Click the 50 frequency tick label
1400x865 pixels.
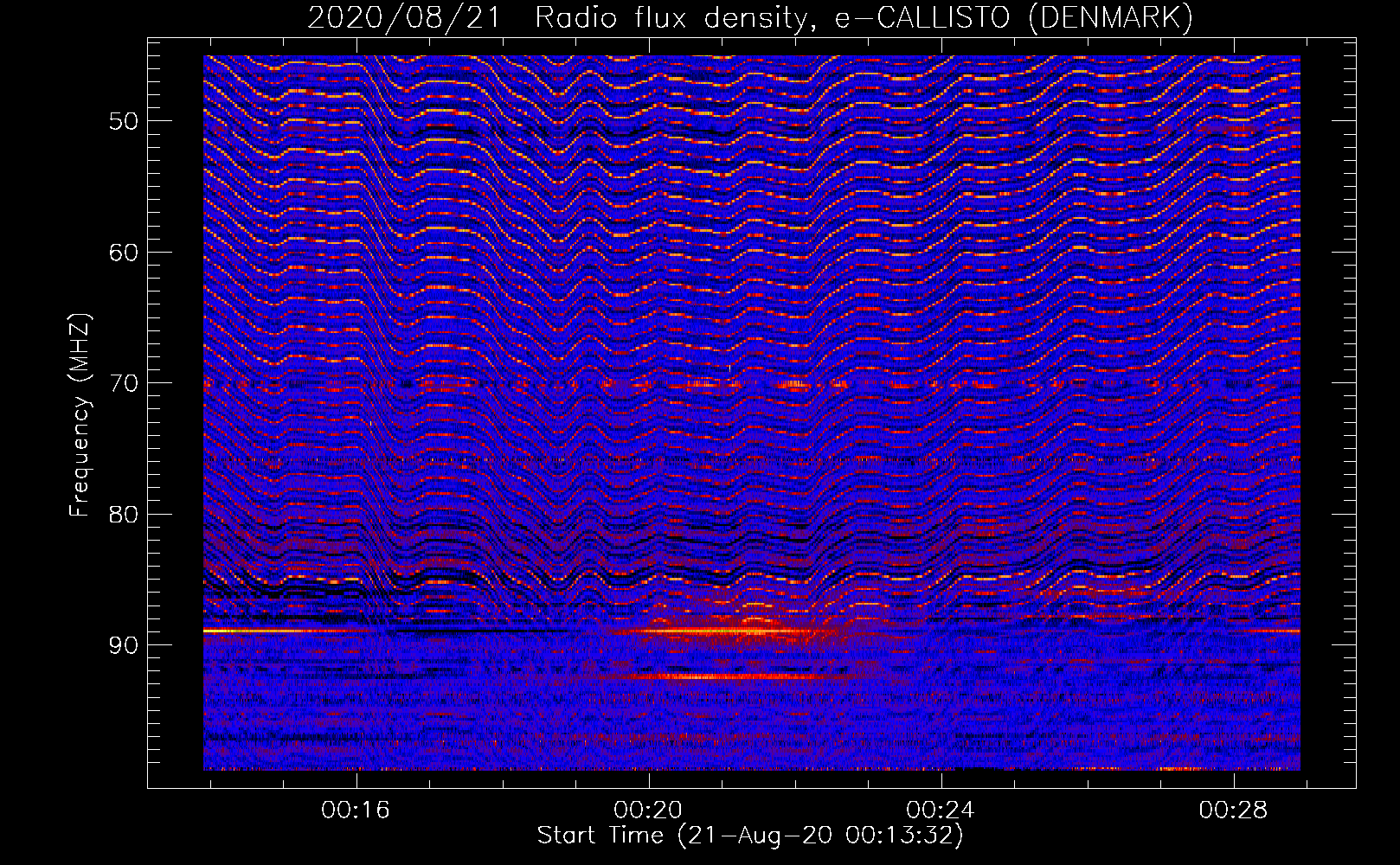pos(124,120)
